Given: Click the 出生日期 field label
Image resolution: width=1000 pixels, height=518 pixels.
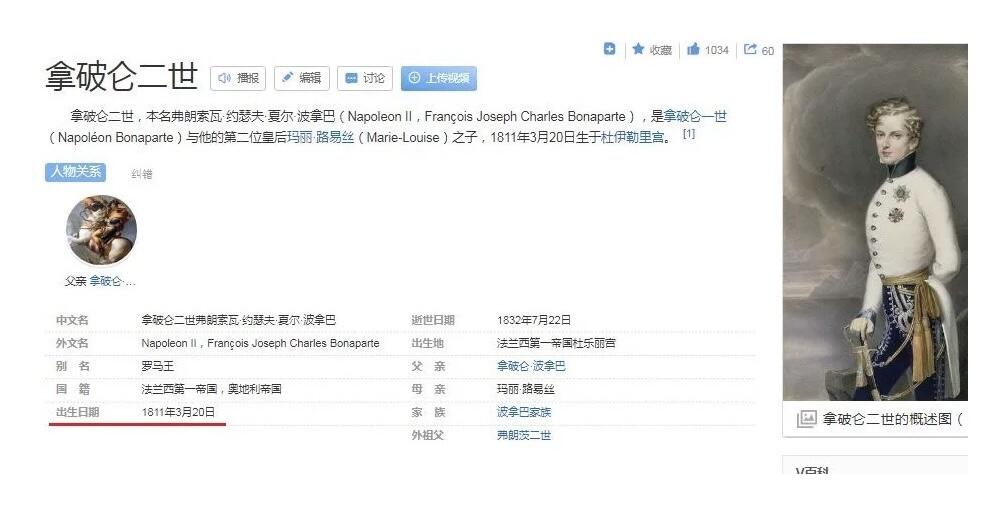Looking at the screenshot, I should tap(77, 412).
